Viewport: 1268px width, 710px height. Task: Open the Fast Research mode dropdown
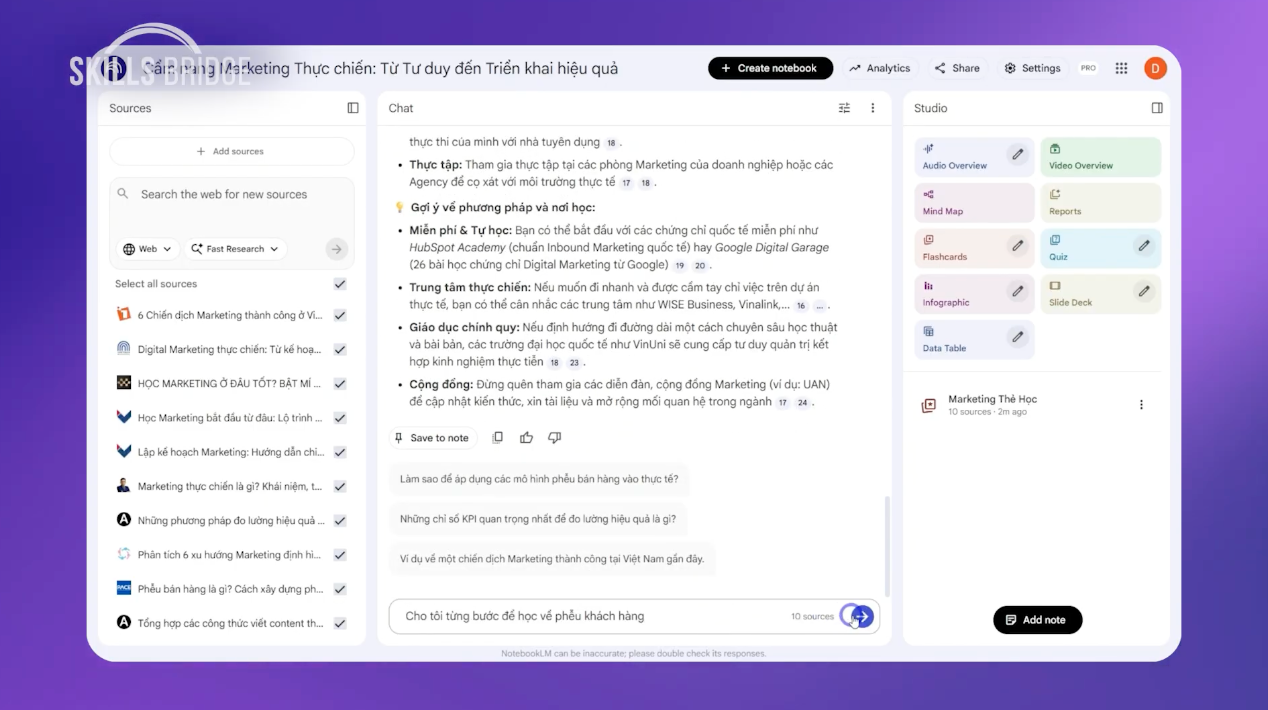235,249
